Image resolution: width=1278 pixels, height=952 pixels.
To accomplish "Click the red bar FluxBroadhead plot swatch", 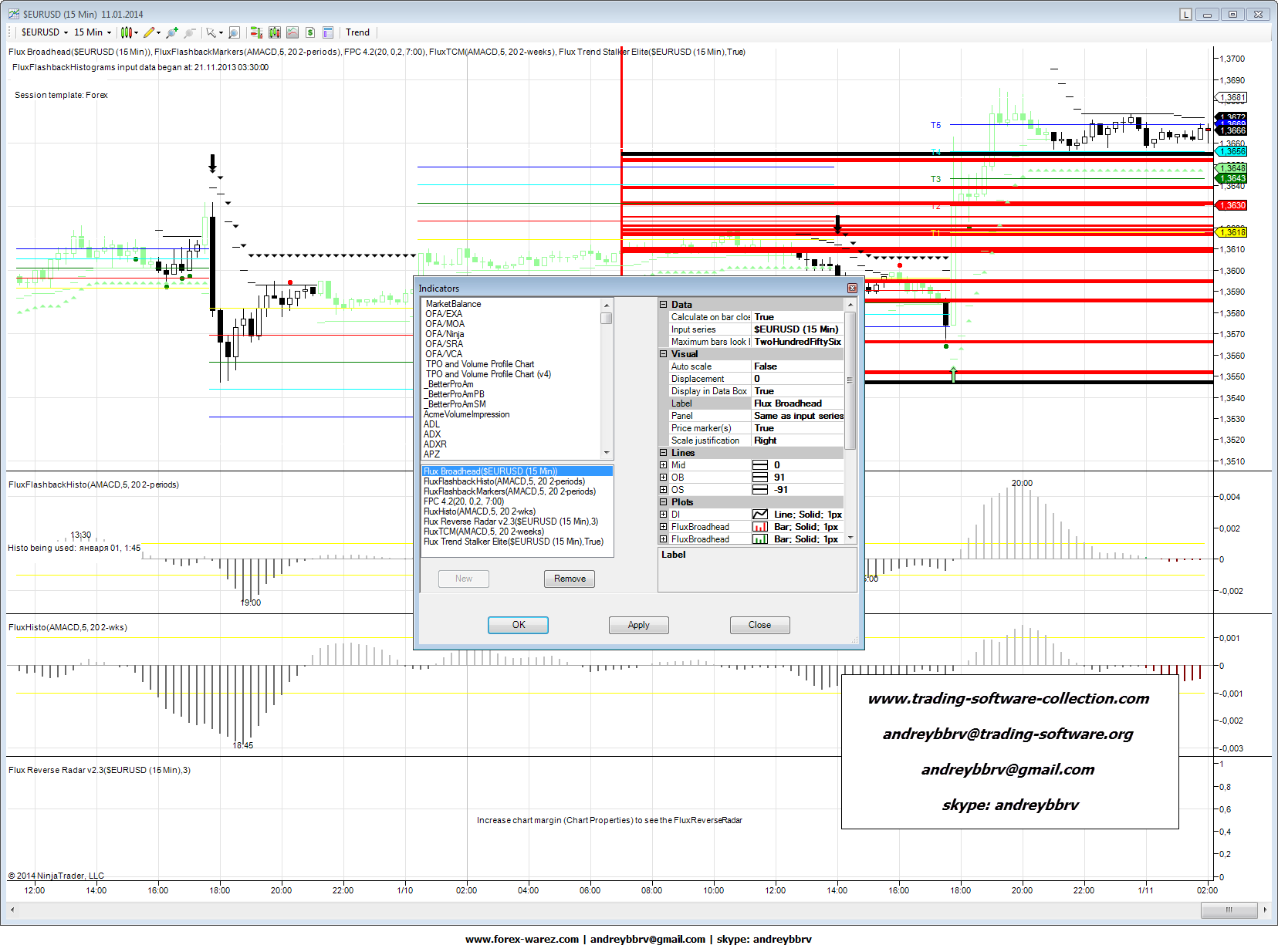I will coord(760,527).
